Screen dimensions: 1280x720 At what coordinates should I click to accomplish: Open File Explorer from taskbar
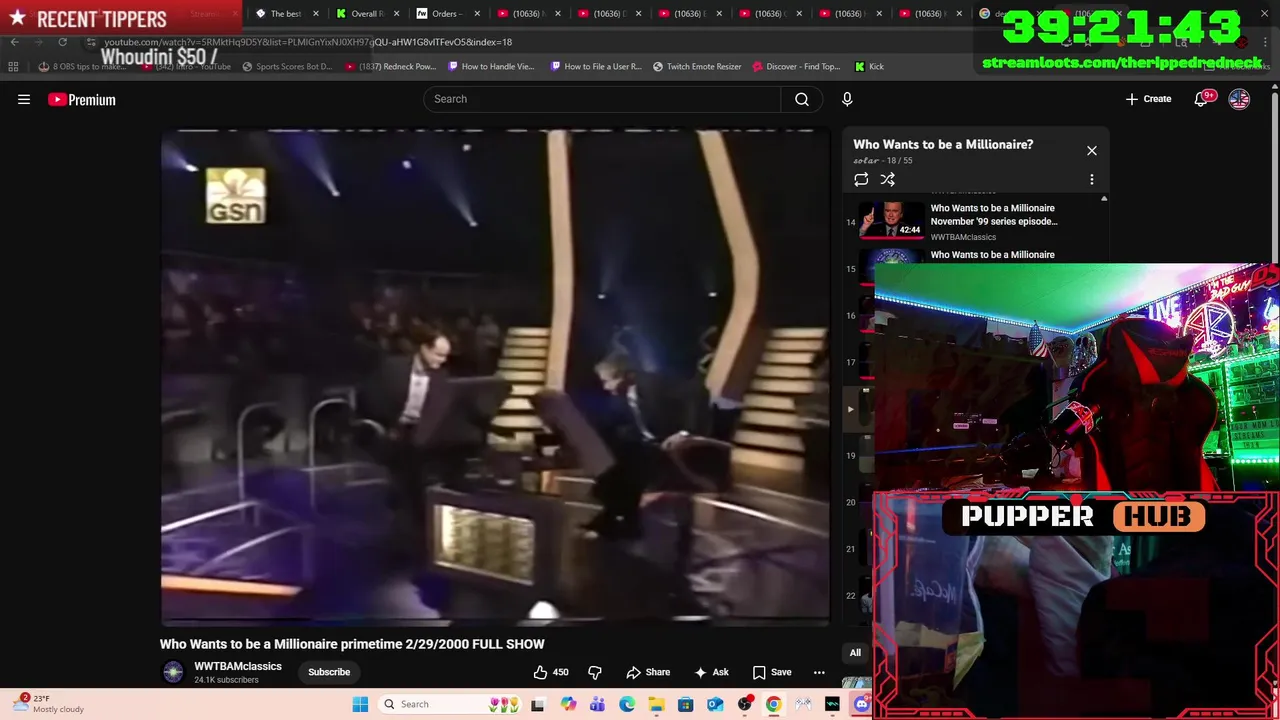click(x=656, y=704)
